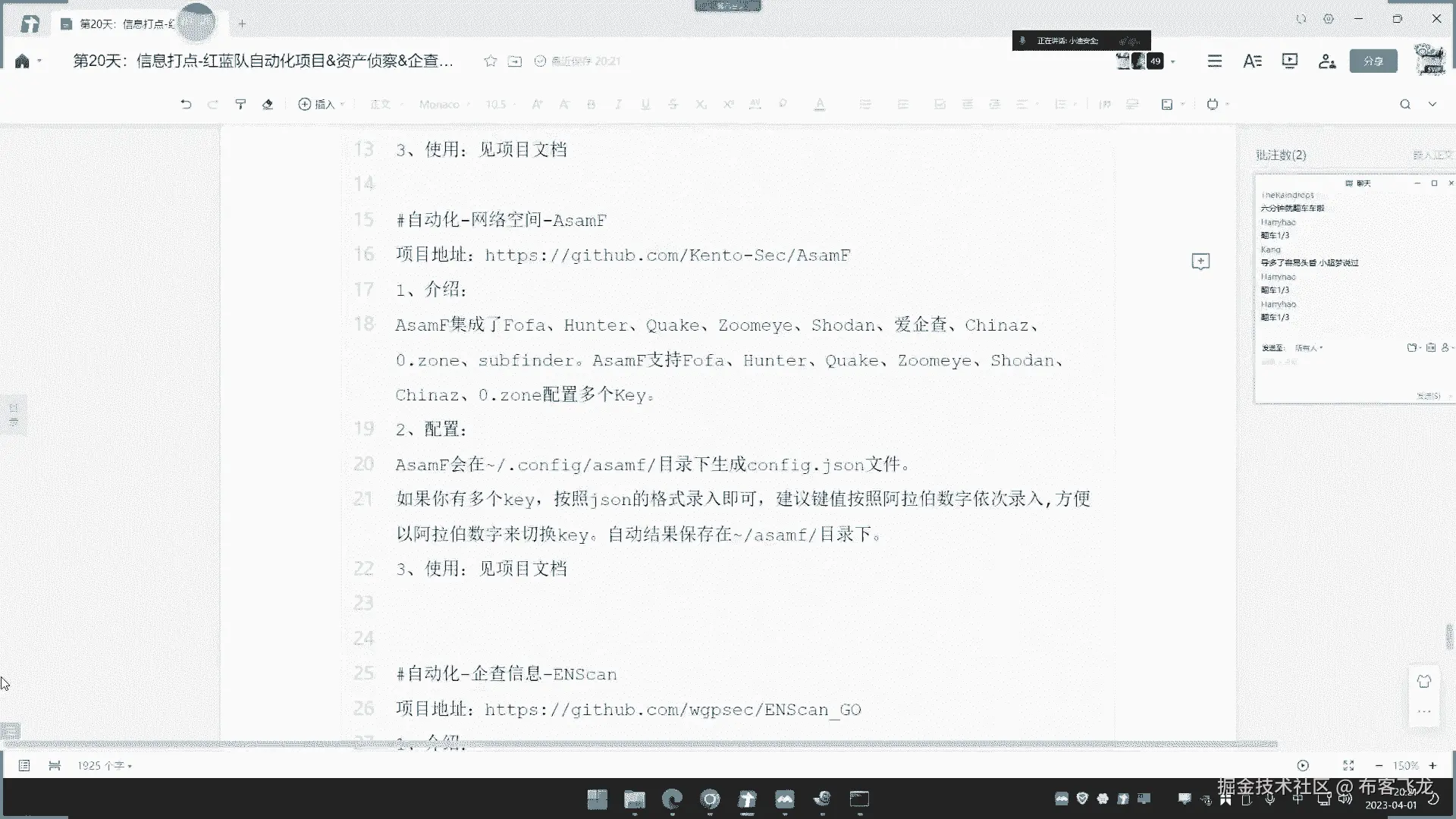Open the collaborators management icon
This screenshot has height=819, width=1456.
[x=1326, y=61]
